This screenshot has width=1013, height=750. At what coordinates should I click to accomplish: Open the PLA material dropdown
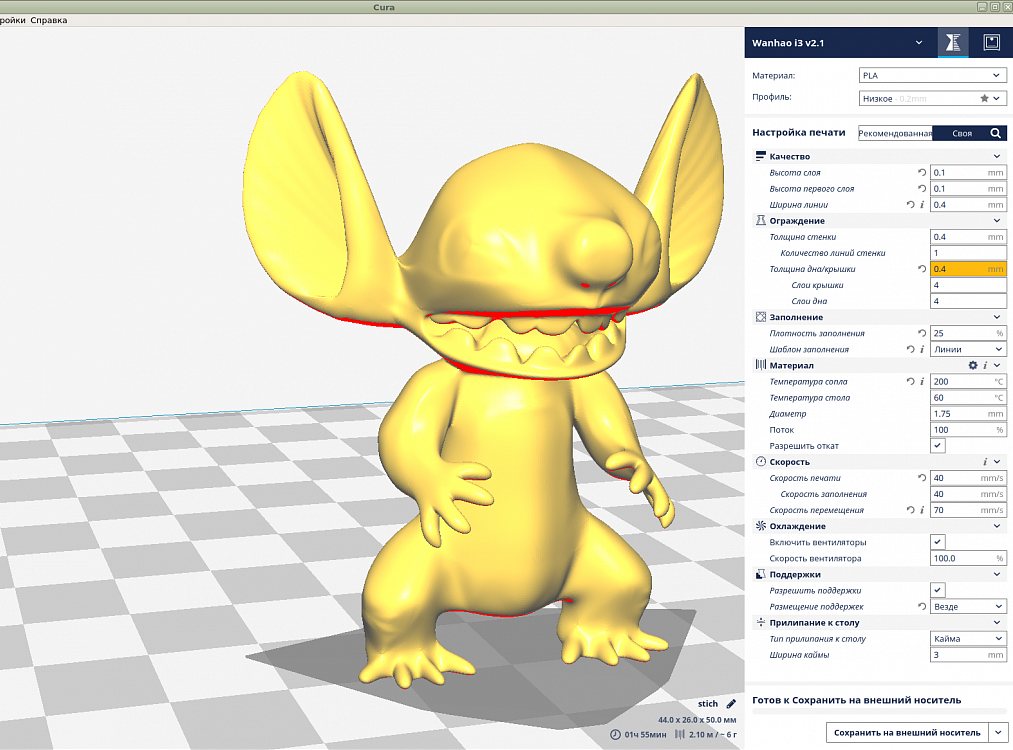click(932, 75)
